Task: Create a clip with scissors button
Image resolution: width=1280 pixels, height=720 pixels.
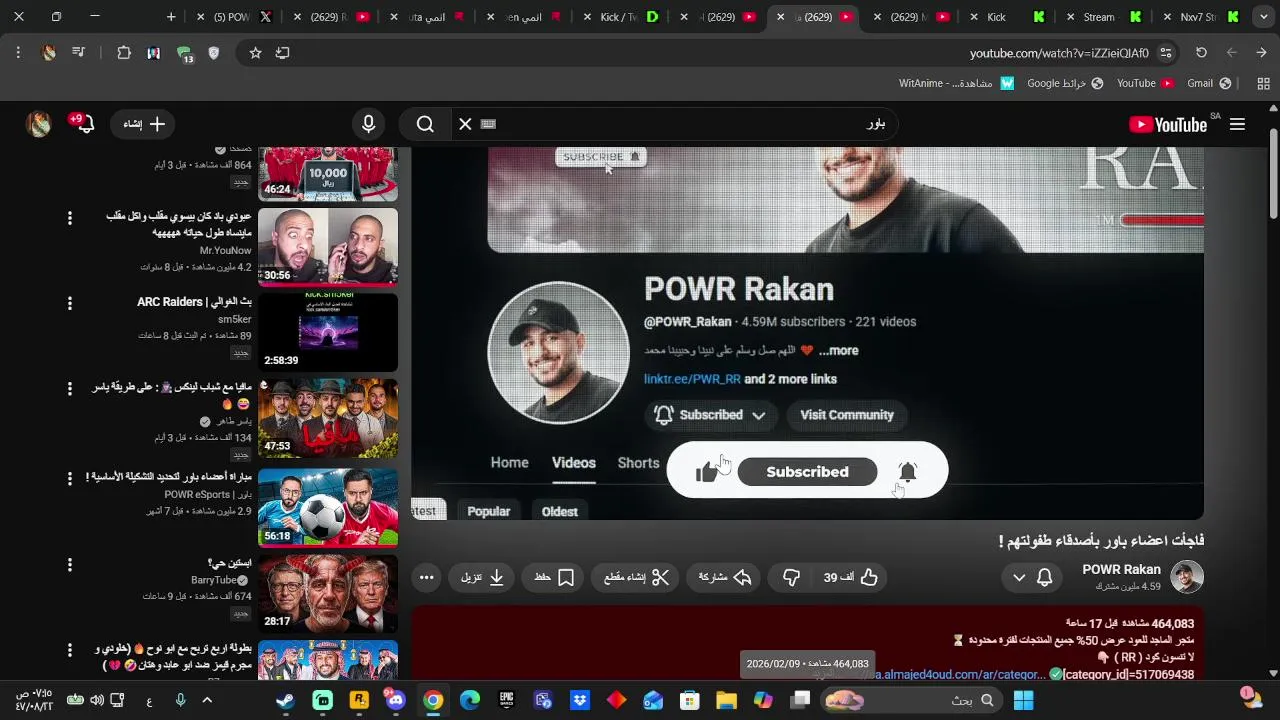Action: click(636, 577)
